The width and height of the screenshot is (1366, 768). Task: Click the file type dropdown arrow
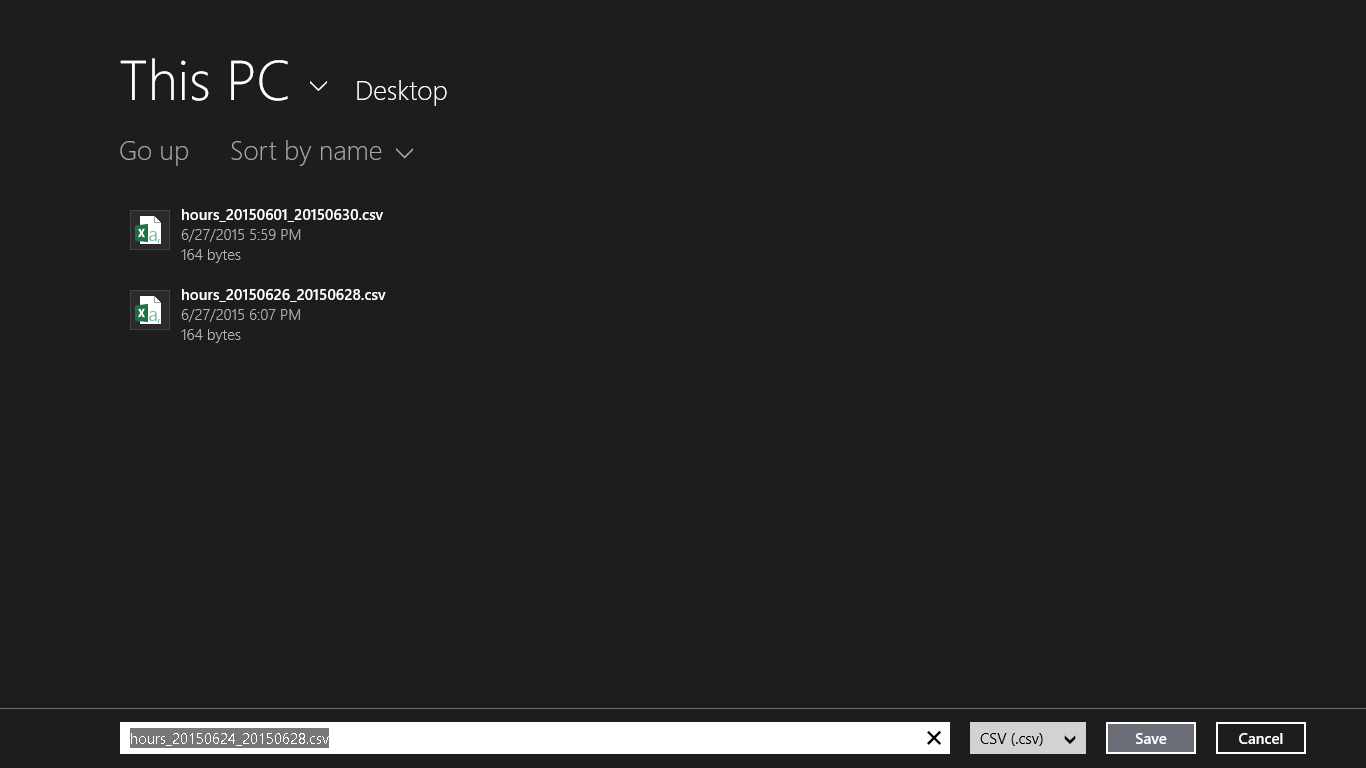click(x=1070, y=739)
